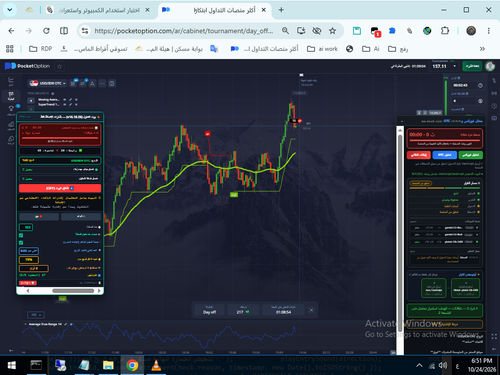Click the green top-up button in header

tap(472, 66)
